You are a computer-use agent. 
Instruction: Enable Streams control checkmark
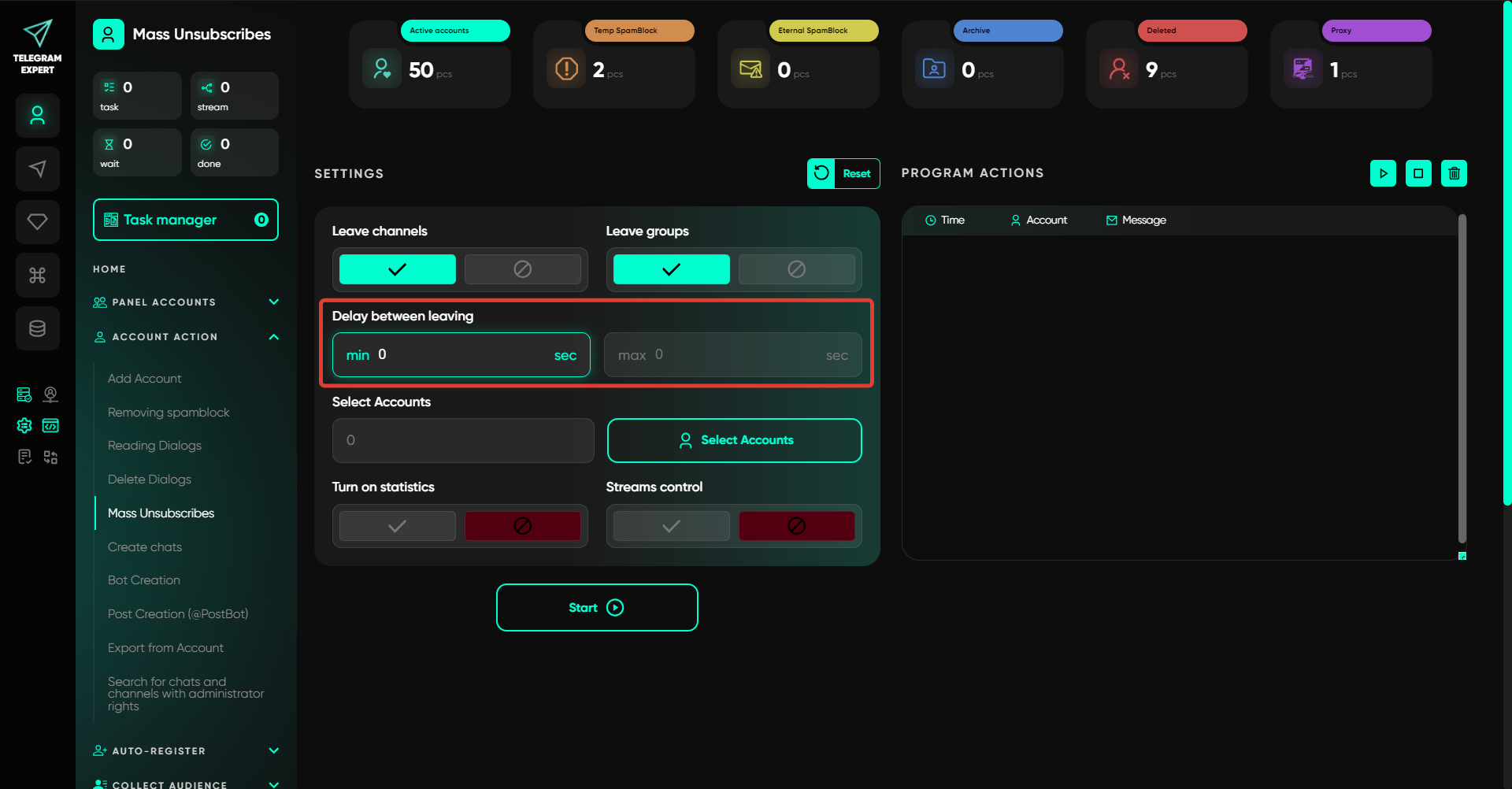671,526
